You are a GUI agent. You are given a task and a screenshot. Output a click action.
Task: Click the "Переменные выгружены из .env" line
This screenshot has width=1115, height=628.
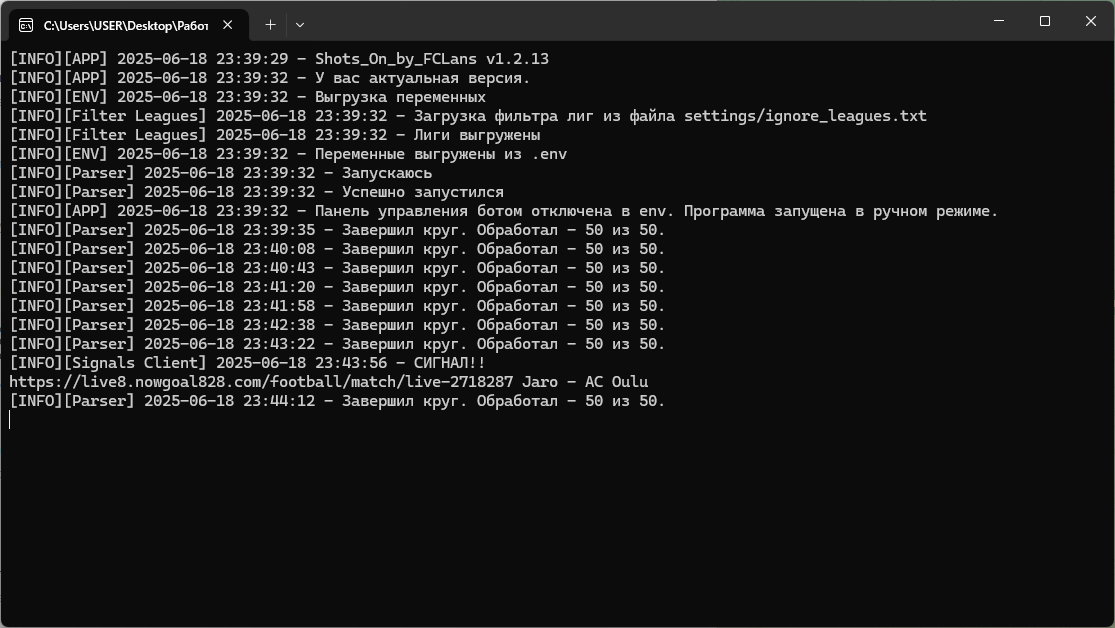(441, 154)
